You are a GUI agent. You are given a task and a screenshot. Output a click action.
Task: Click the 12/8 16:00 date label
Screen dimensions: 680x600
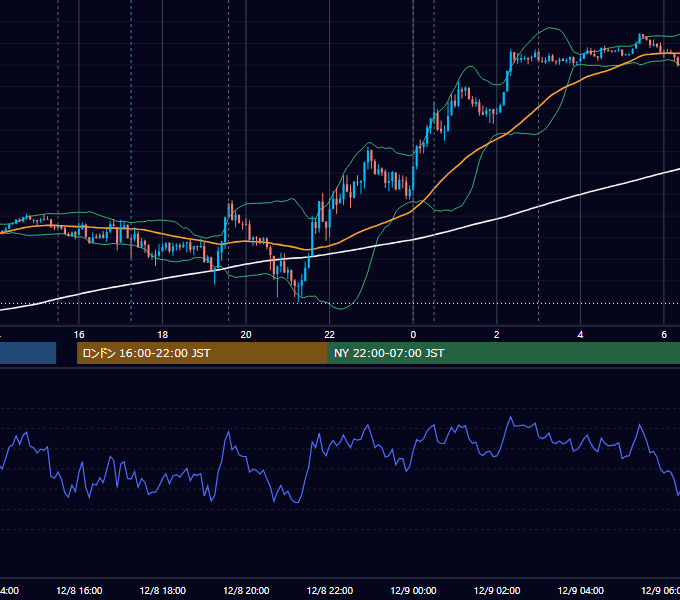click(79, 590)
